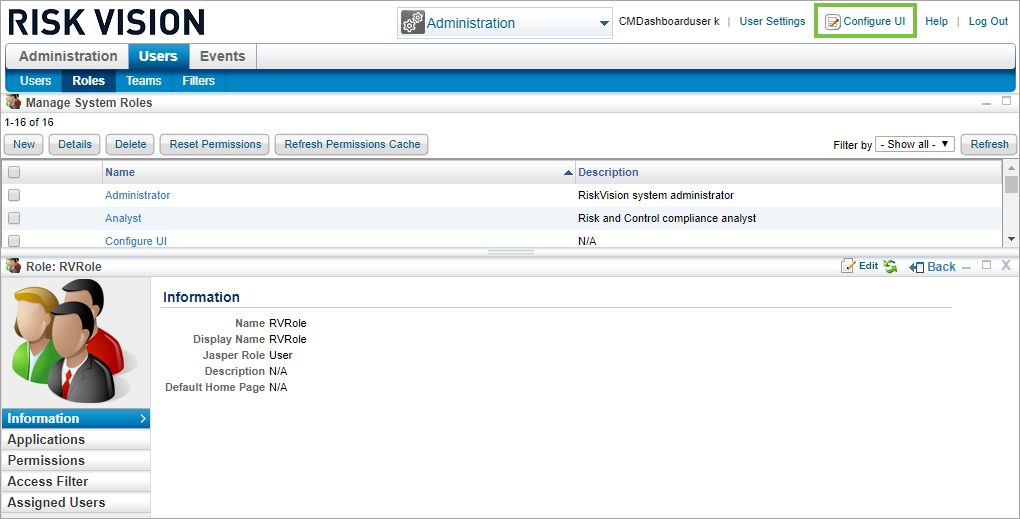The height and width of the screenshot is (519, 1020).
Task: Click the RISK VISION logo
Action: 107,22
